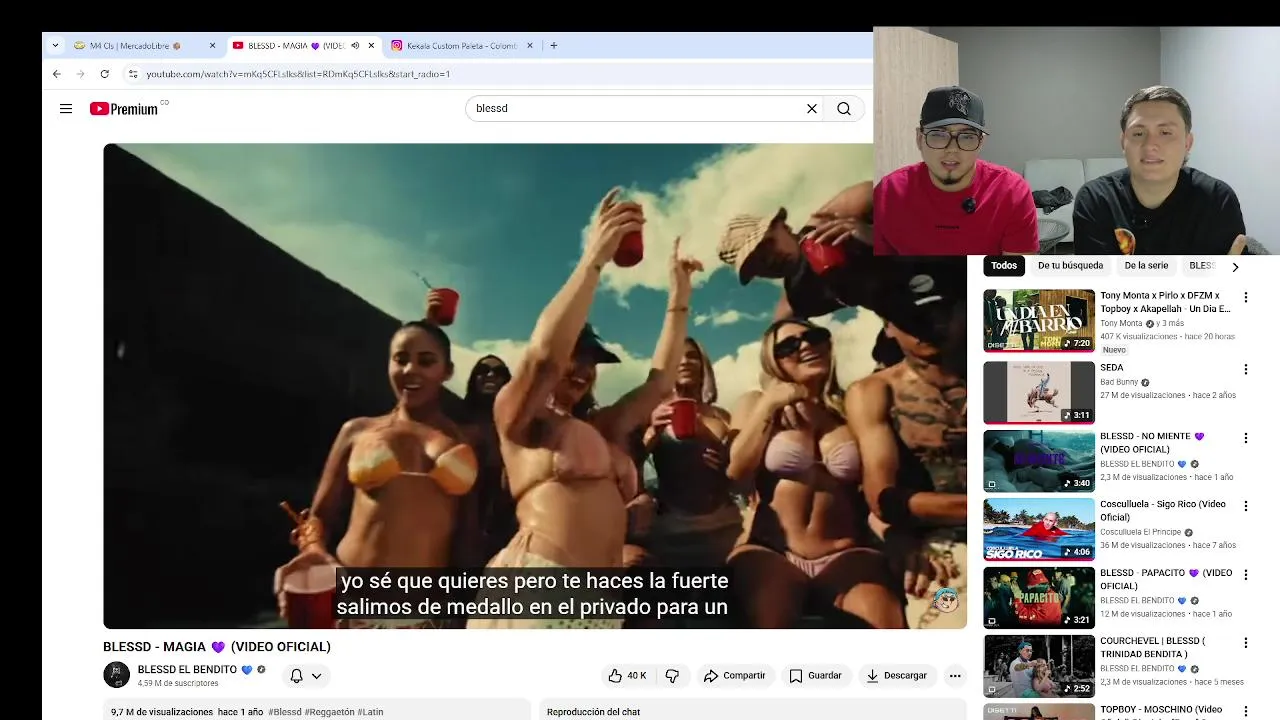The width and height of the screenshot is (1280, 720).
Task: Share the video via Compartir
Action: pos(734,676)
